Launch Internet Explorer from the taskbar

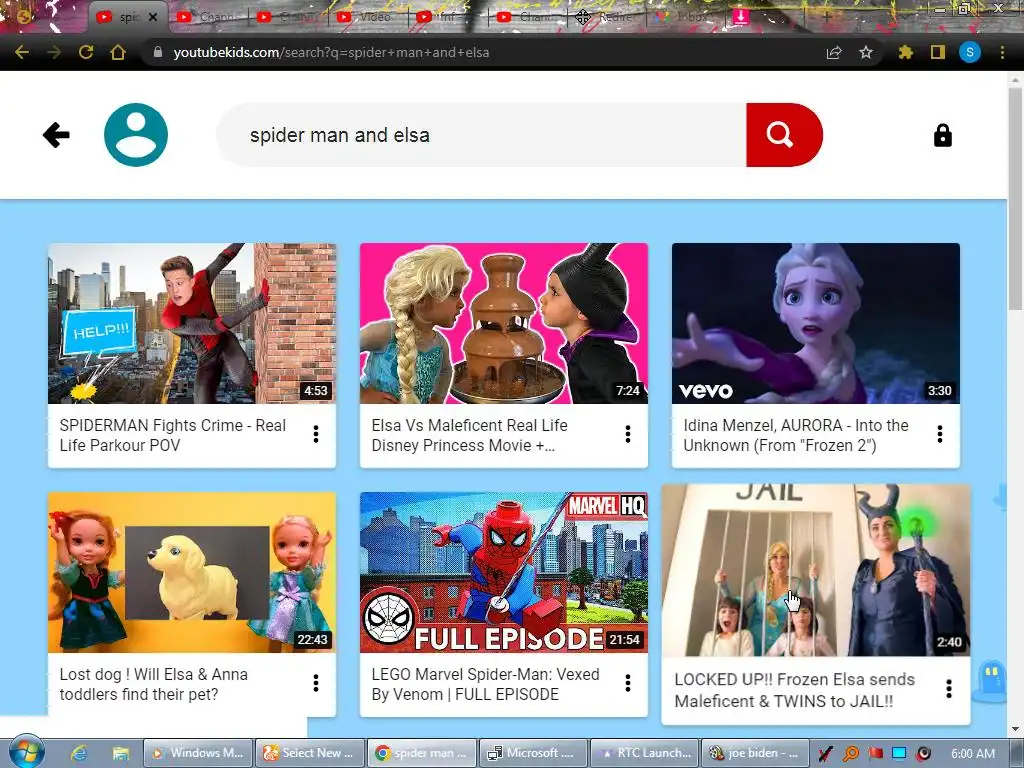(x=79, y=753)
